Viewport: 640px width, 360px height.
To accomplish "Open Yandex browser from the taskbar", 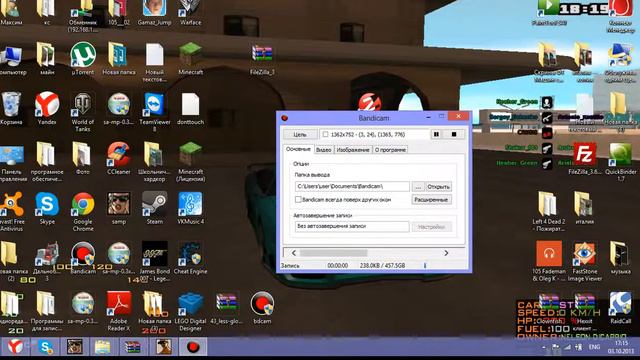I will (16, 347).
